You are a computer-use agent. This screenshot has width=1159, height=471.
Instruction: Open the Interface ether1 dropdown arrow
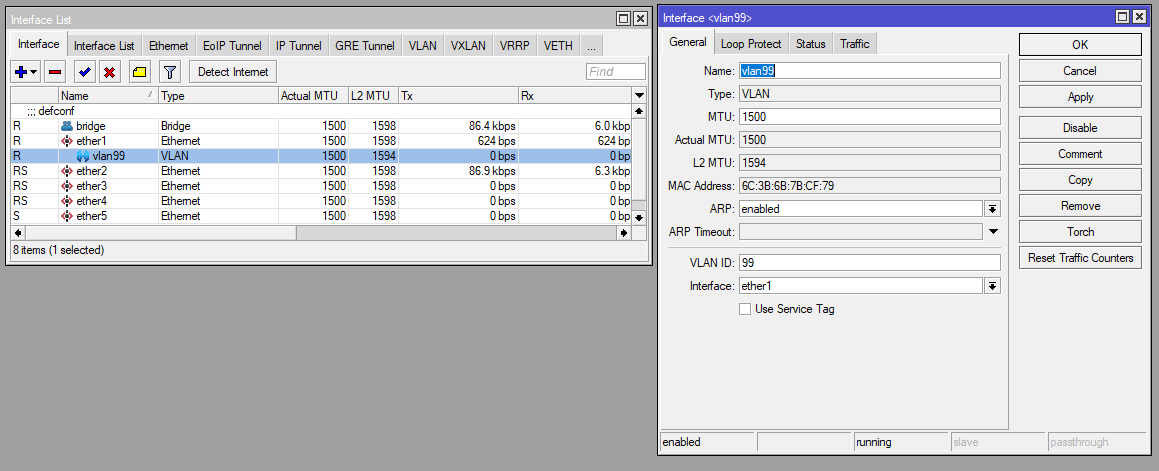coord(993,286)
